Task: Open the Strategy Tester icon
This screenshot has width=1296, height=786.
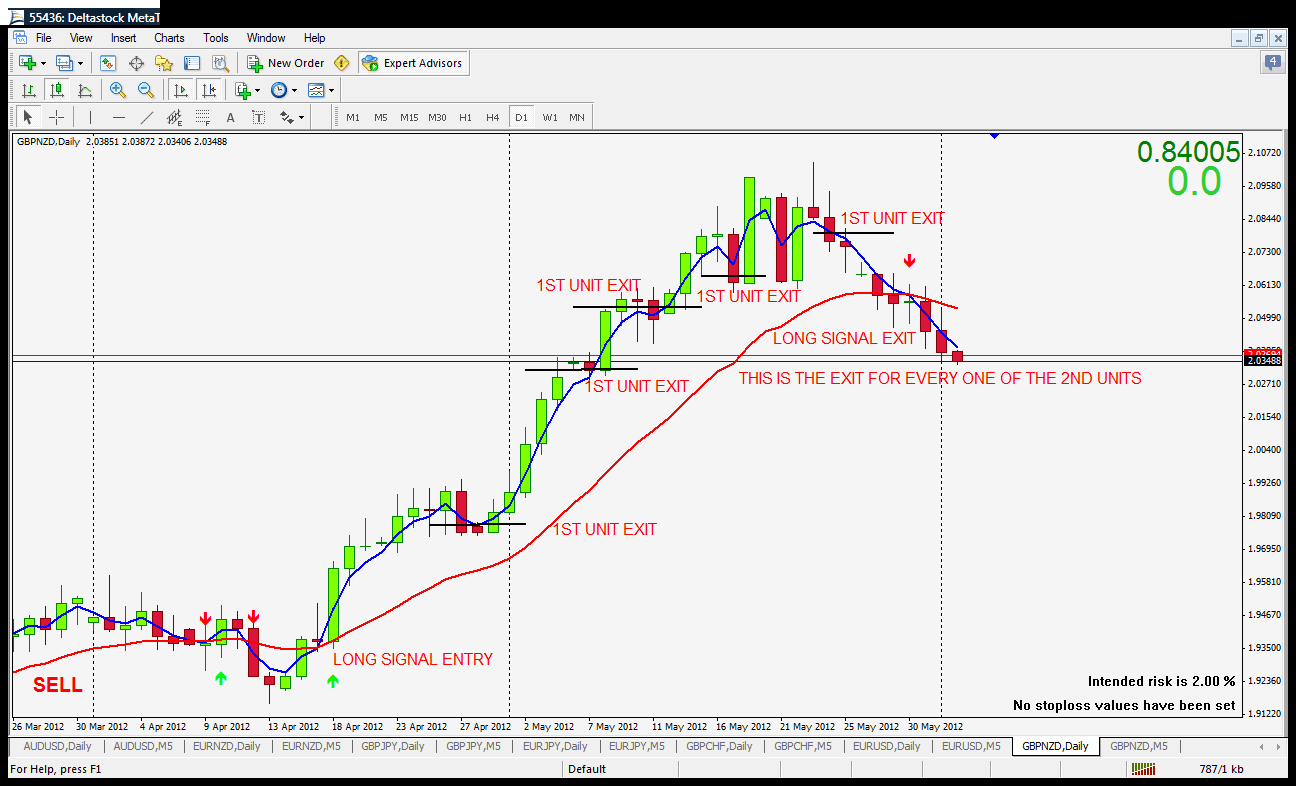Action: 220,63
